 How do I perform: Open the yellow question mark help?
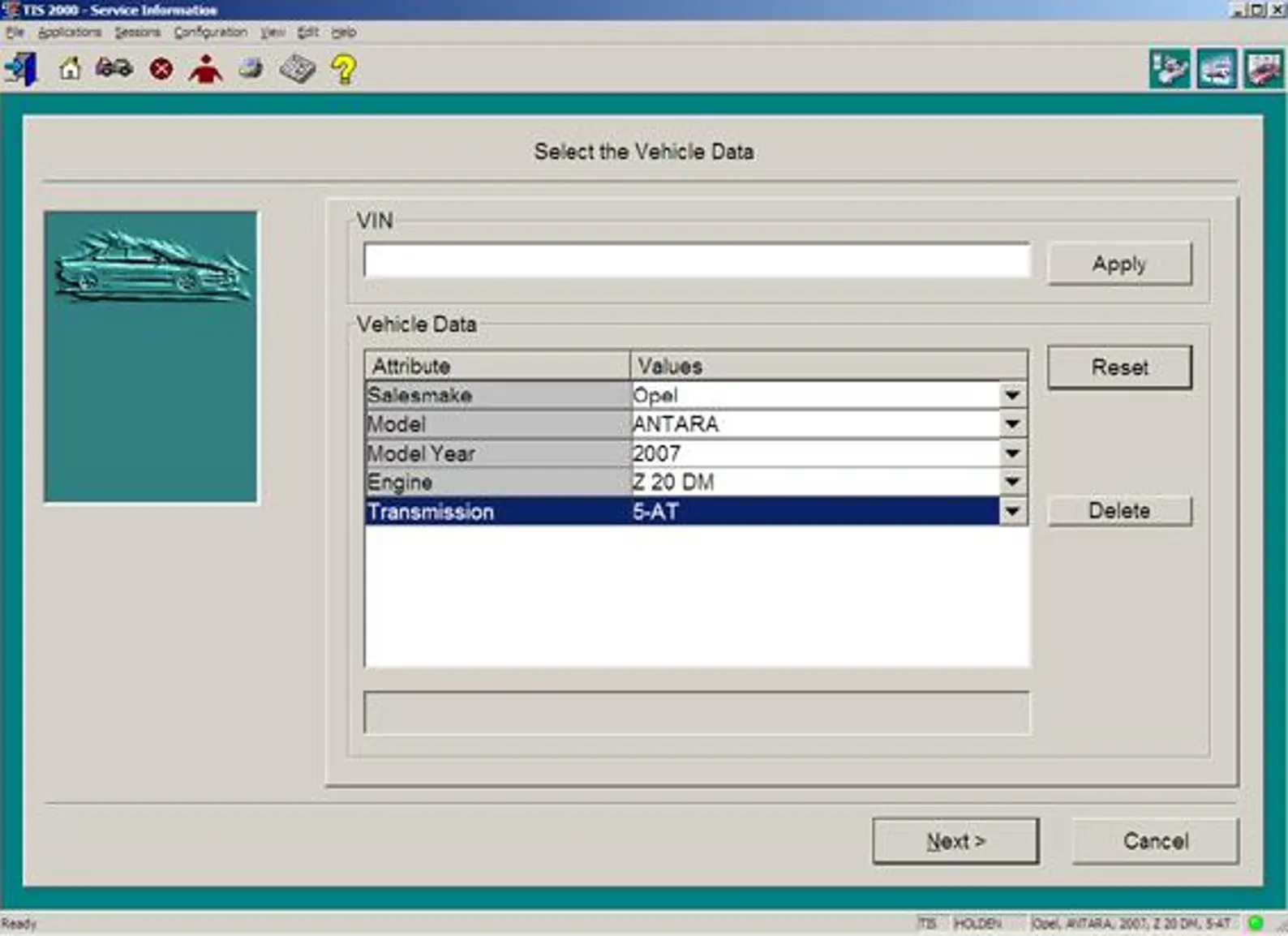pos(343,69)
